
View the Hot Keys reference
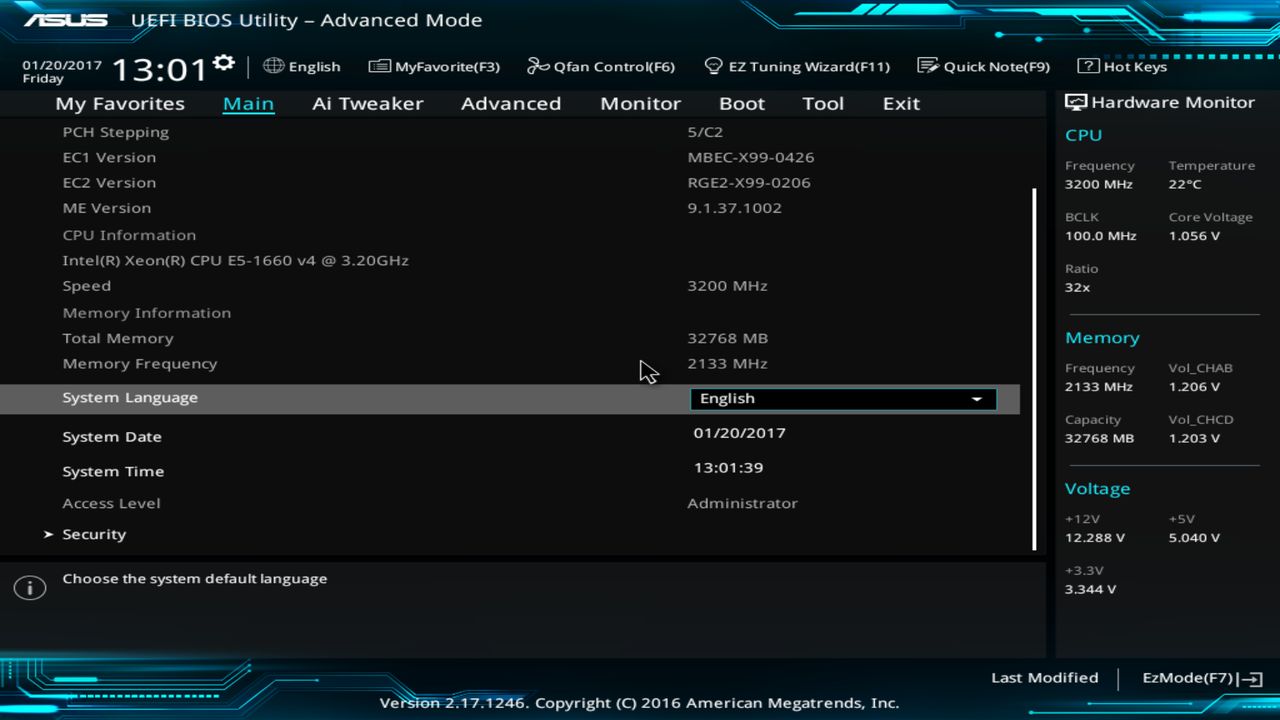click(x=1126, y=66)
